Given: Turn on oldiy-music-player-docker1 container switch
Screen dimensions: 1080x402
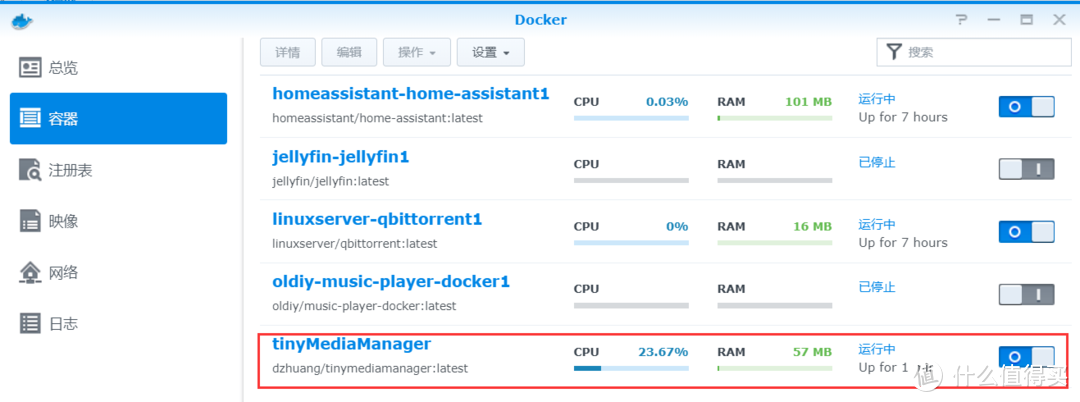Looking at the screenshot, I should click(1026, 295).
